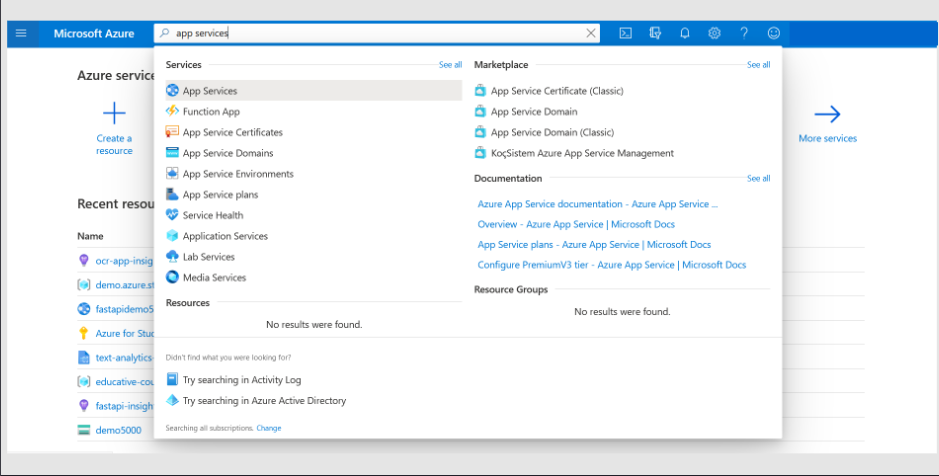Open ocr-app-insig recent resource
Viewport: 939px width, 476px height.
(x=124, y=261)
